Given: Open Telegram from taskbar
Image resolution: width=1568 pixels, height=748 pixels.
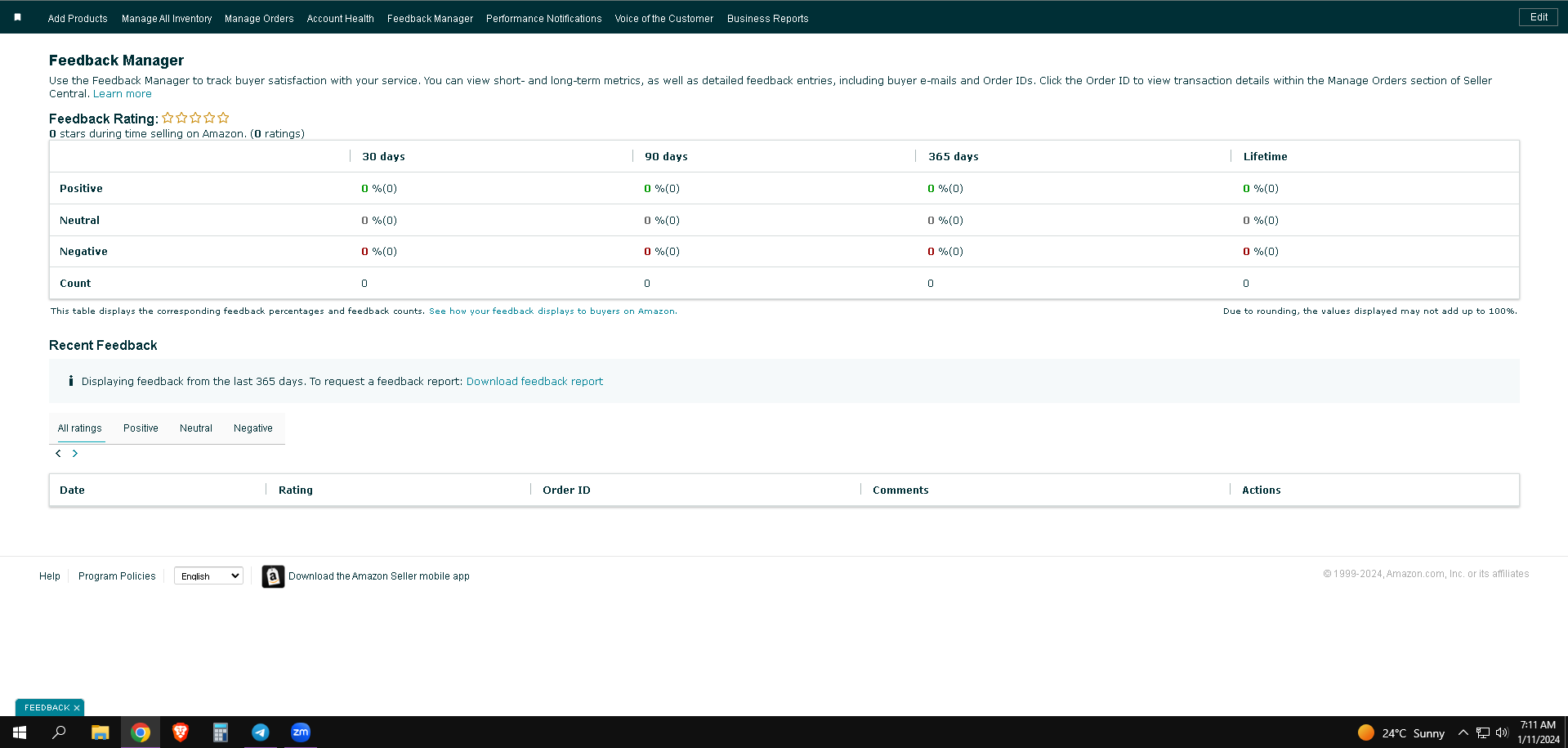Looking at the screenshot, I should coord(261,732).
